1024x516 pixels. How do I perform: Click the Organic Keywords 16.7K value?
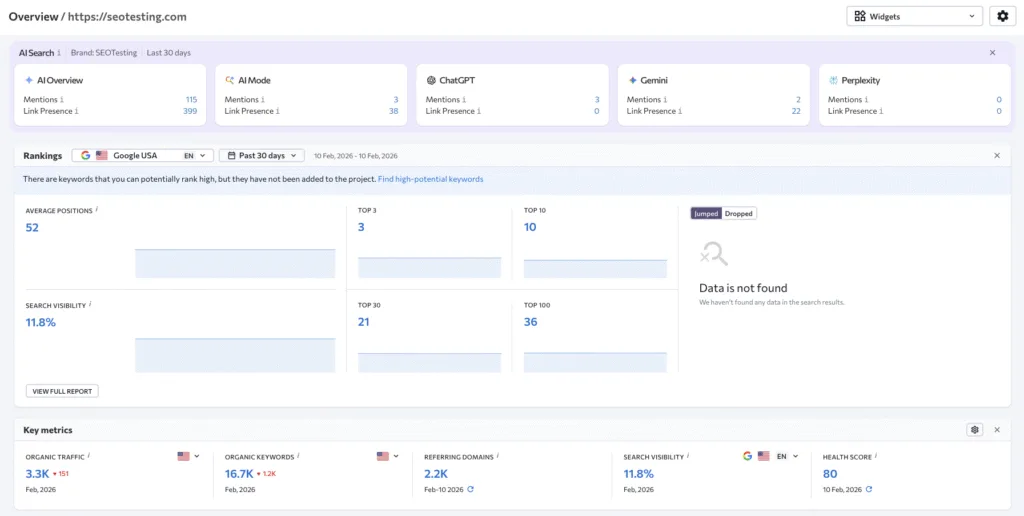tap(239, 474)
